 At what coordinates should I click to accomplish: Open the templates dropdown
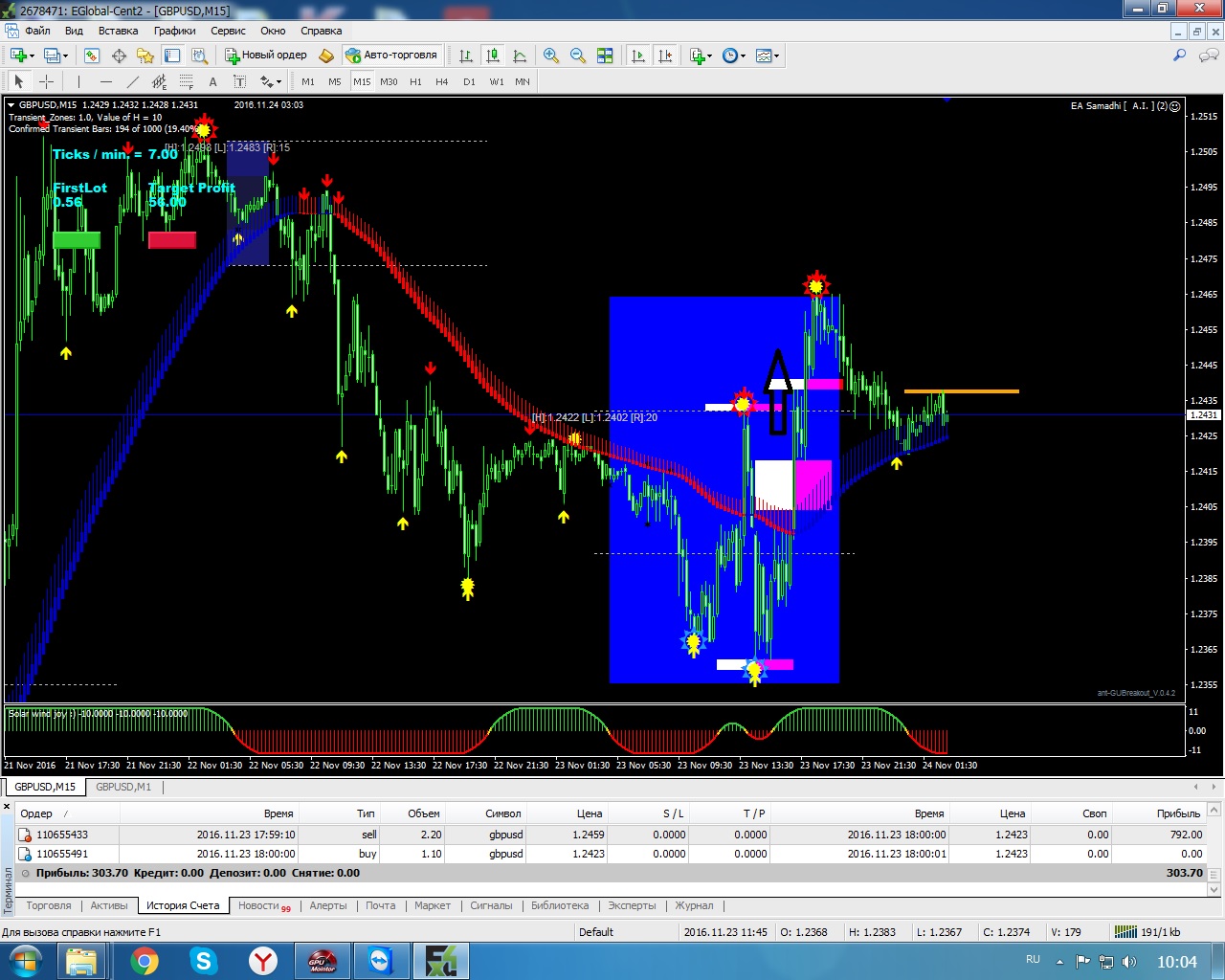768,56
